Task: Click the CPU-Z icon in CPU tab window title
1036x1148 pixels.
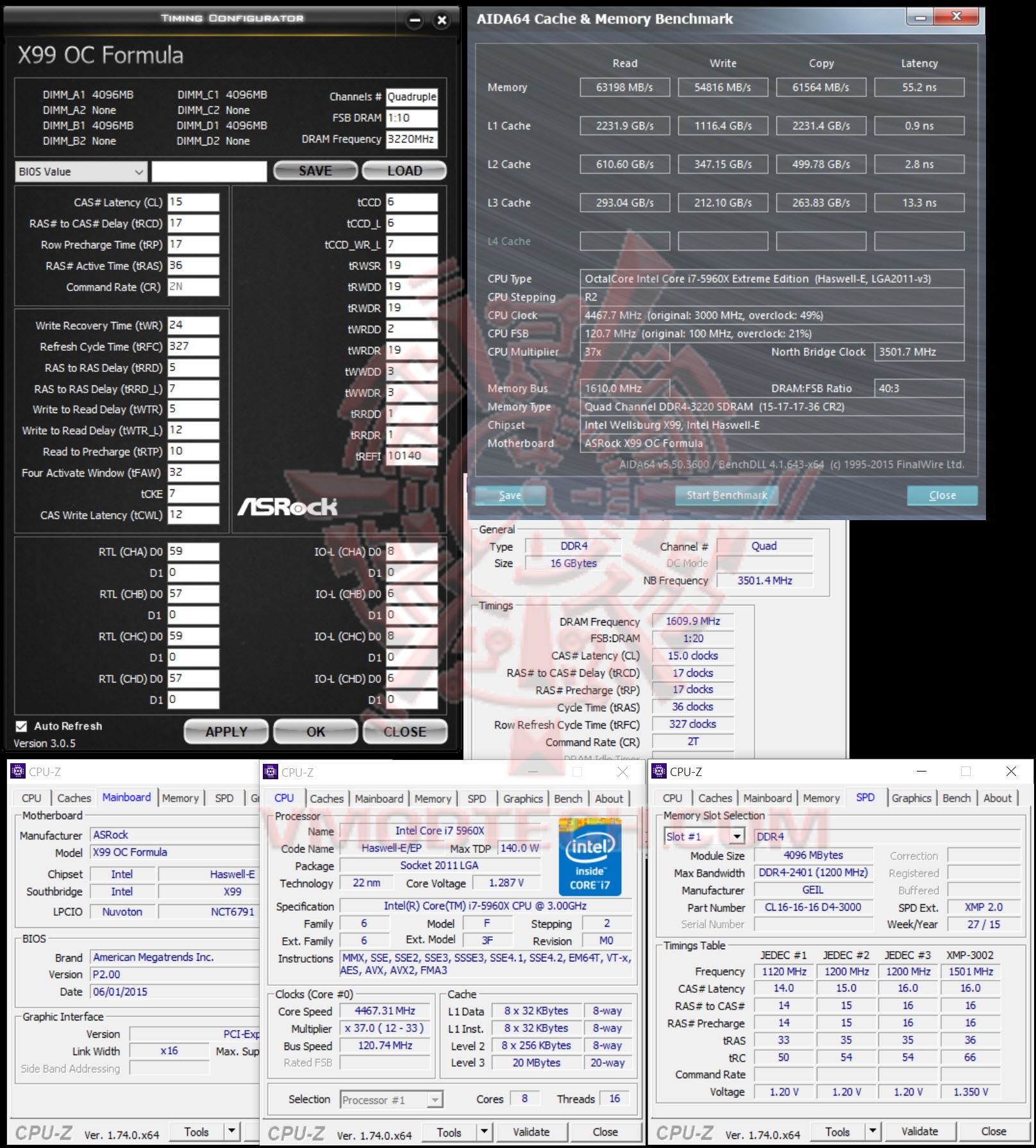Action: [x=271, y=772]
